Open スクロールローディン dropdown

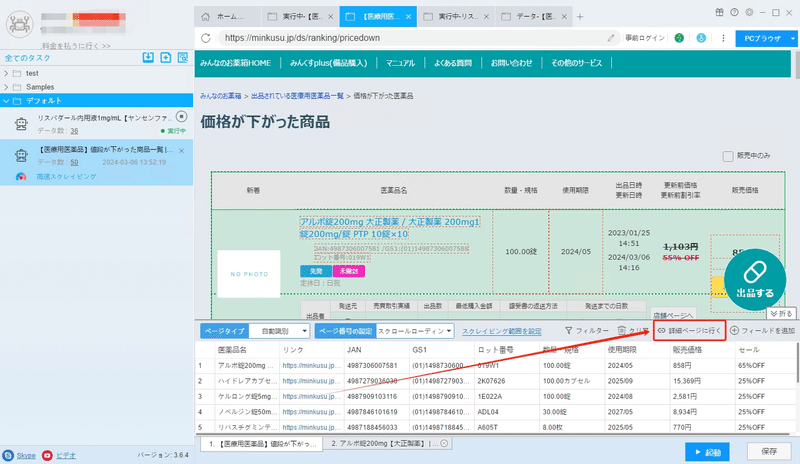[415, 331]
